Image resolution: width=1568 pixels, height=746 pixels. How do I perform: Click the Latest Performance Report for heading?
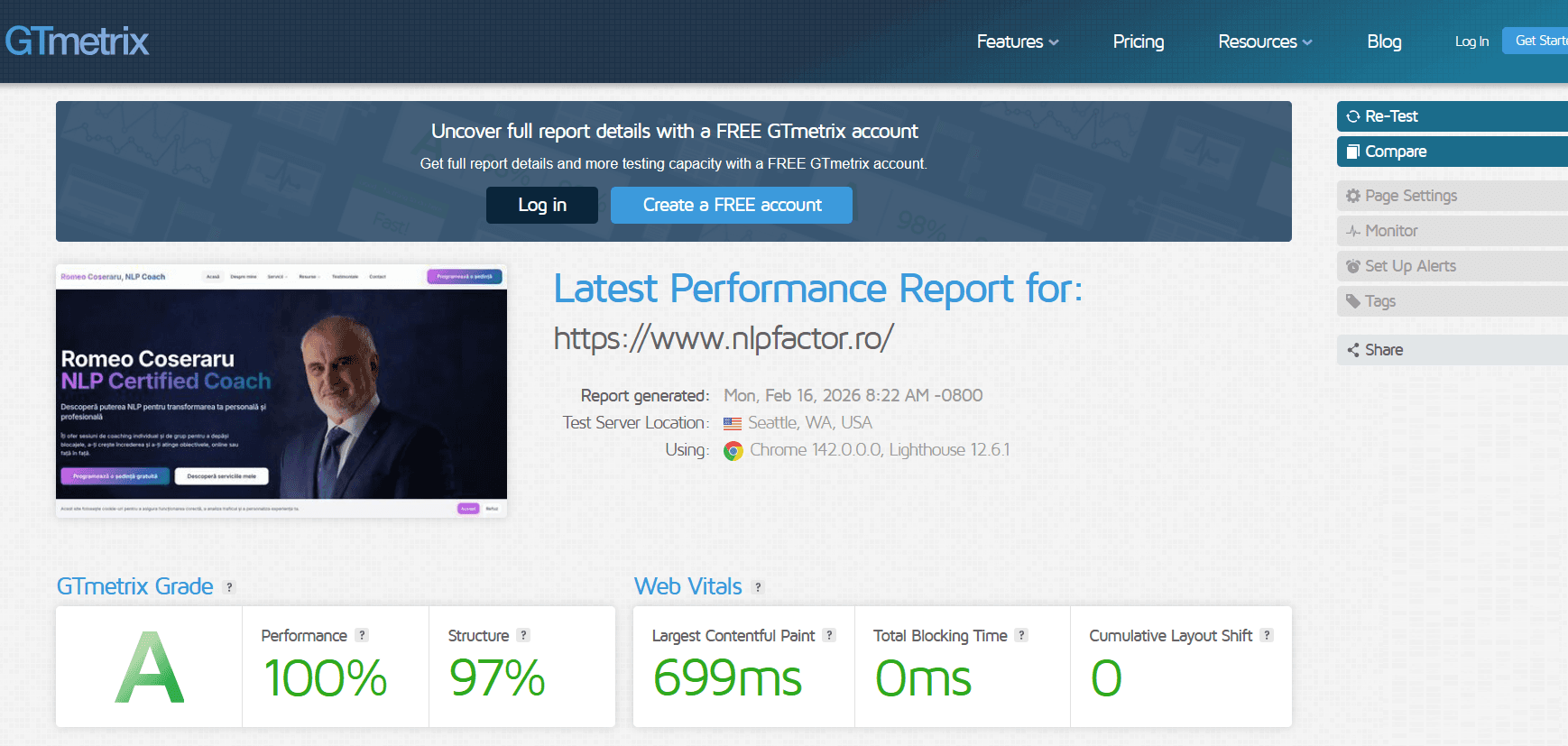818,289
